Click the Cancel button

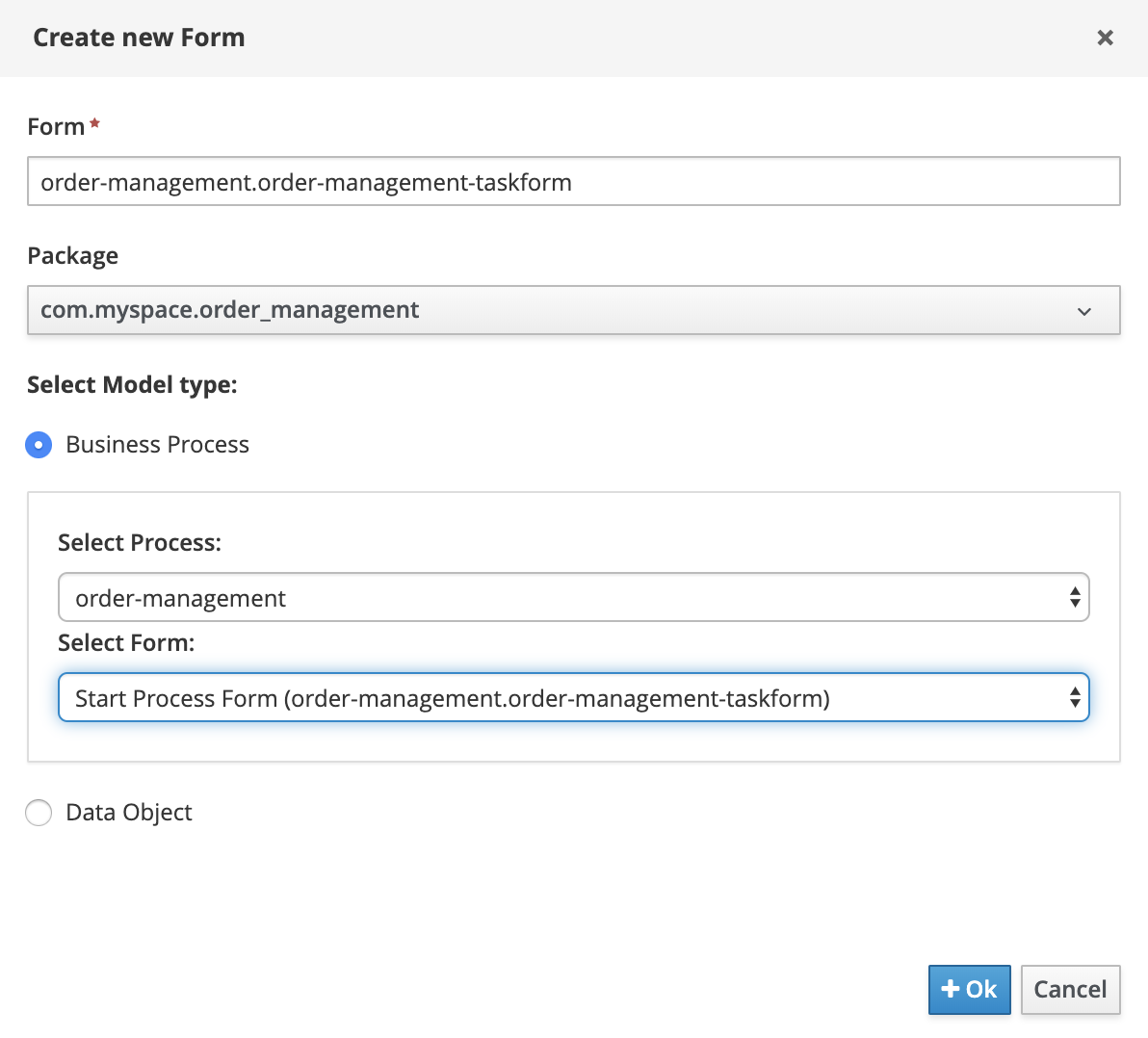click(1070, 990)
